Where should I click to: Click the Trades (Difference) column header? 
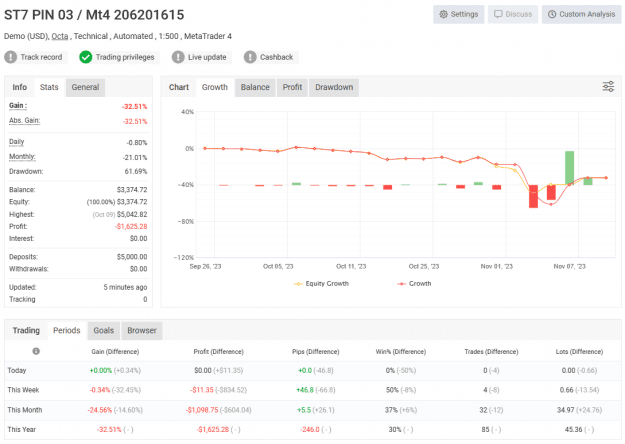[491, 352]
